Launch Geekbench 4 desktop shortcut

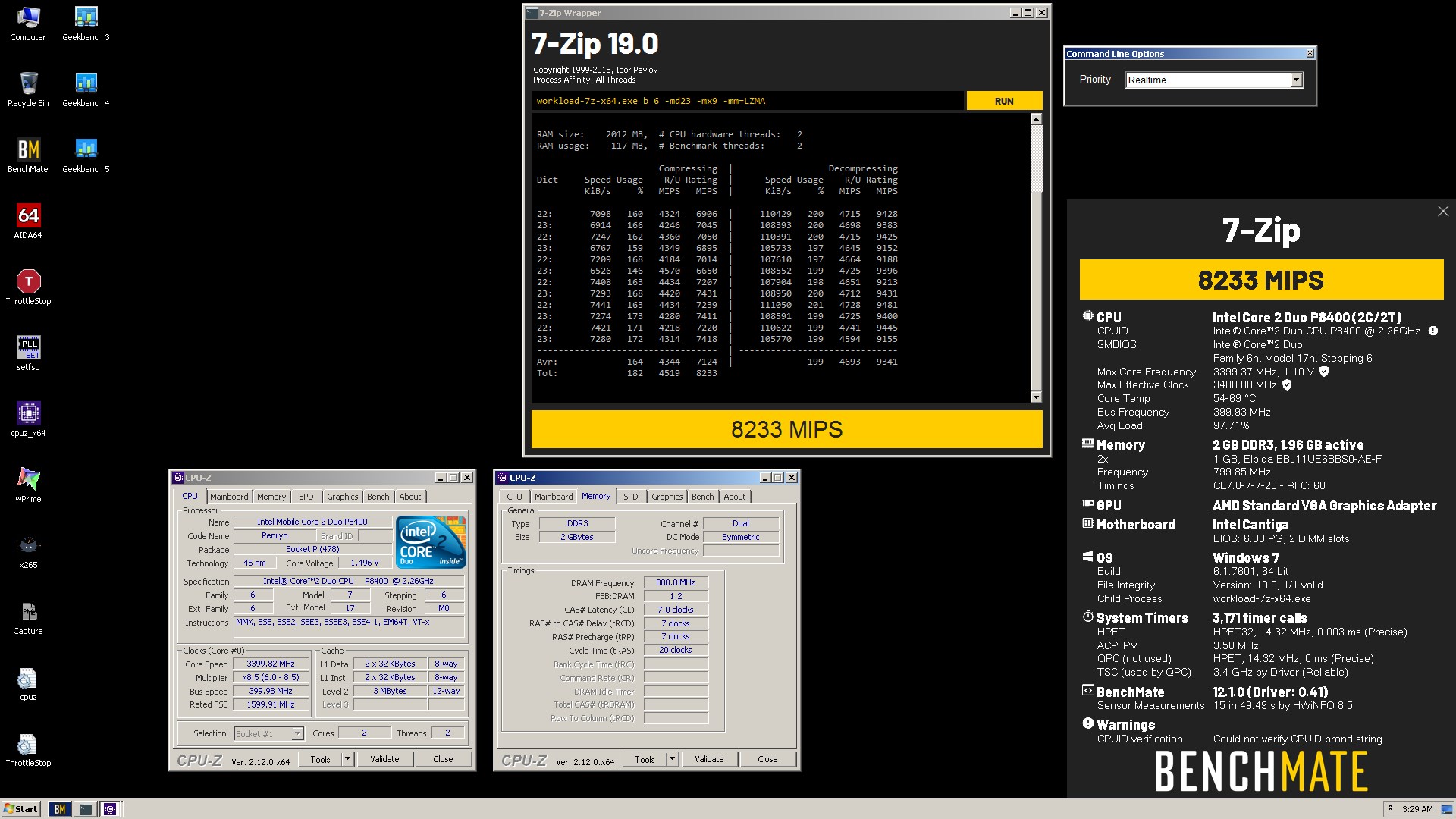(x=86, y=89)
